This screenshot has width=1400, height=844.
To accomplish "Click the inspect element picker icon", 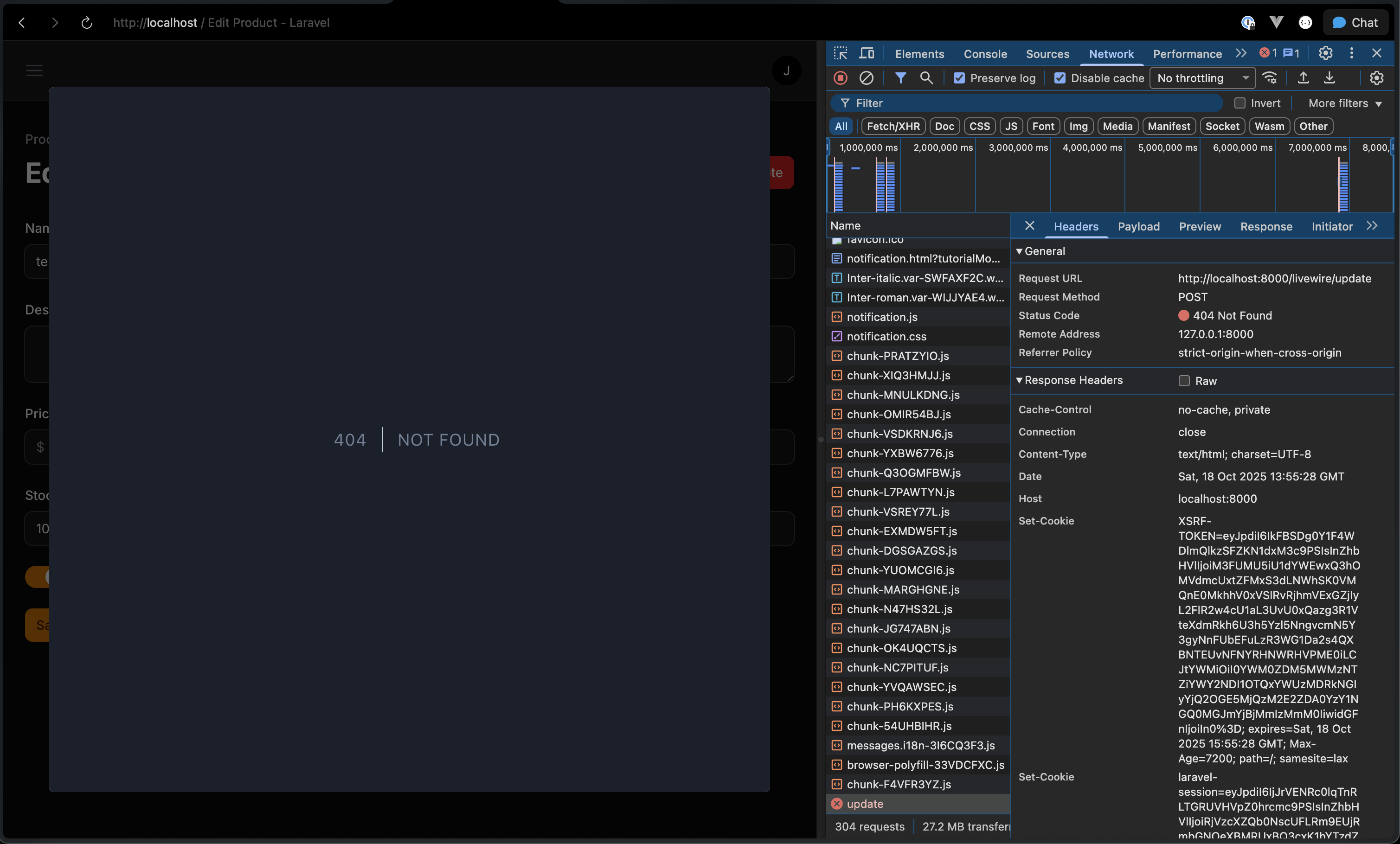I will tap(841, 53).
